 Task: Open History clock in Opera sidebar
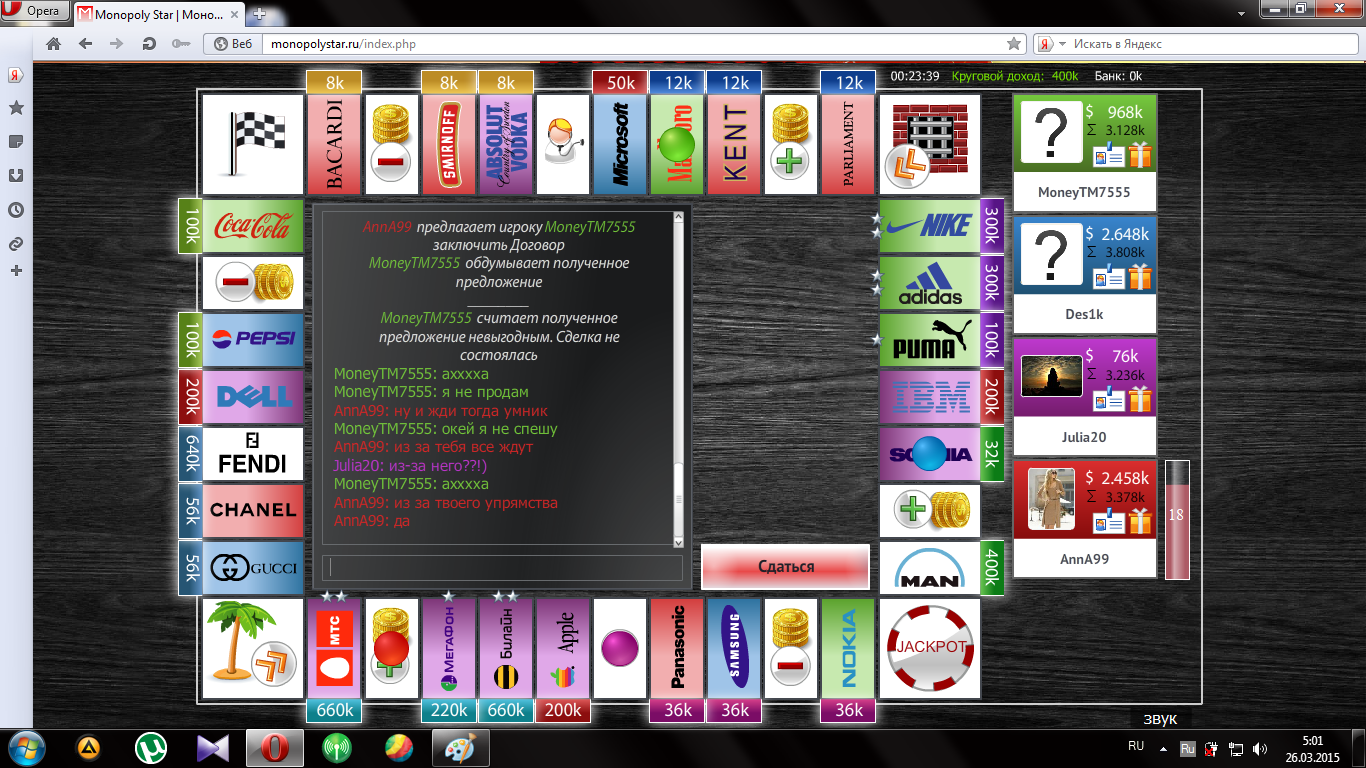click(16, 210)
